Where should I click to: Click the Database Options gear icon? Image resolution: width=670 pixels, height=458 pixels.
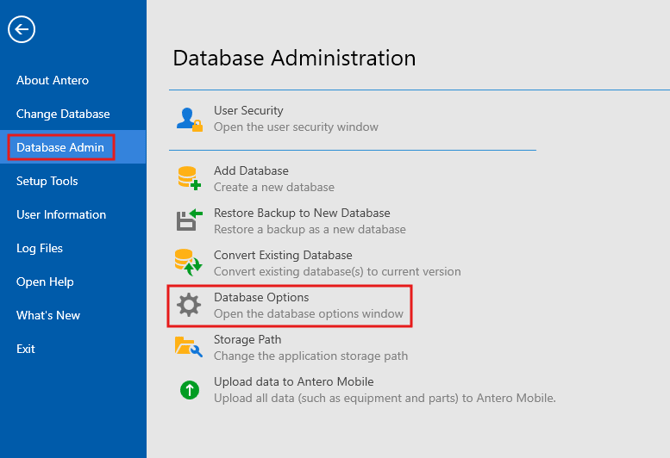[189, 305]
